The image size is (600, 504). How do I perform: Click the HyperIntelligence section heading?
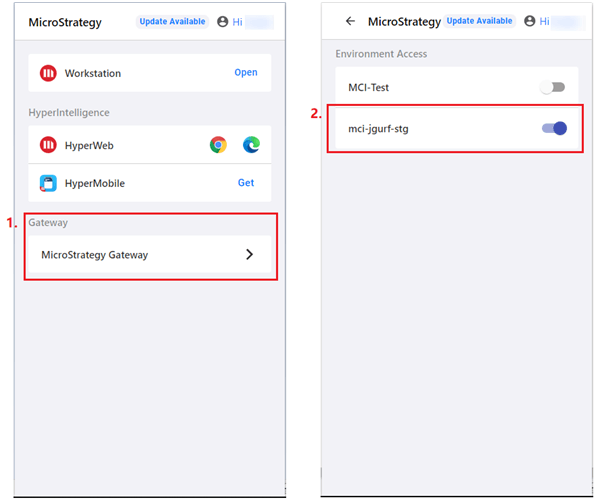pos(69,113)
